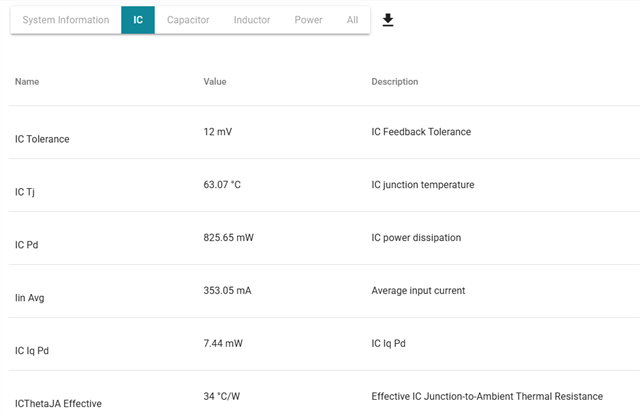Click the 12 mV value cell
Image resolution: width=640 pixels, height=416 pixels.
219,132
